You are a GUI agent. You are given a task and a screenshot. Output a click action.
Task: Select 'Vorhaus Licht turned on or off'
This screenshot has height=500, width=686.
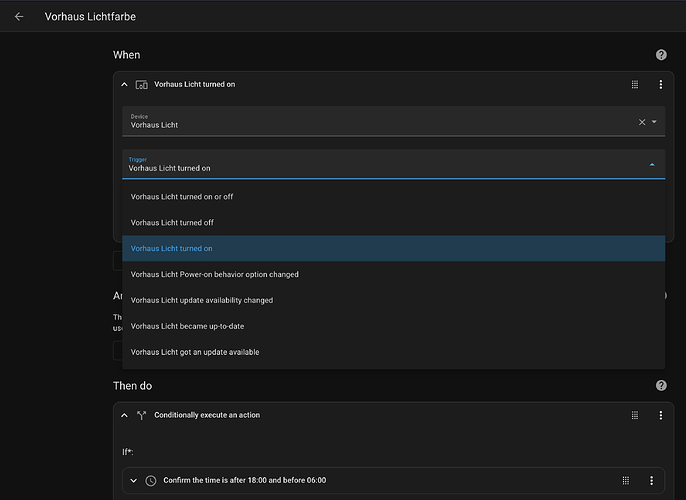[182, 197]
